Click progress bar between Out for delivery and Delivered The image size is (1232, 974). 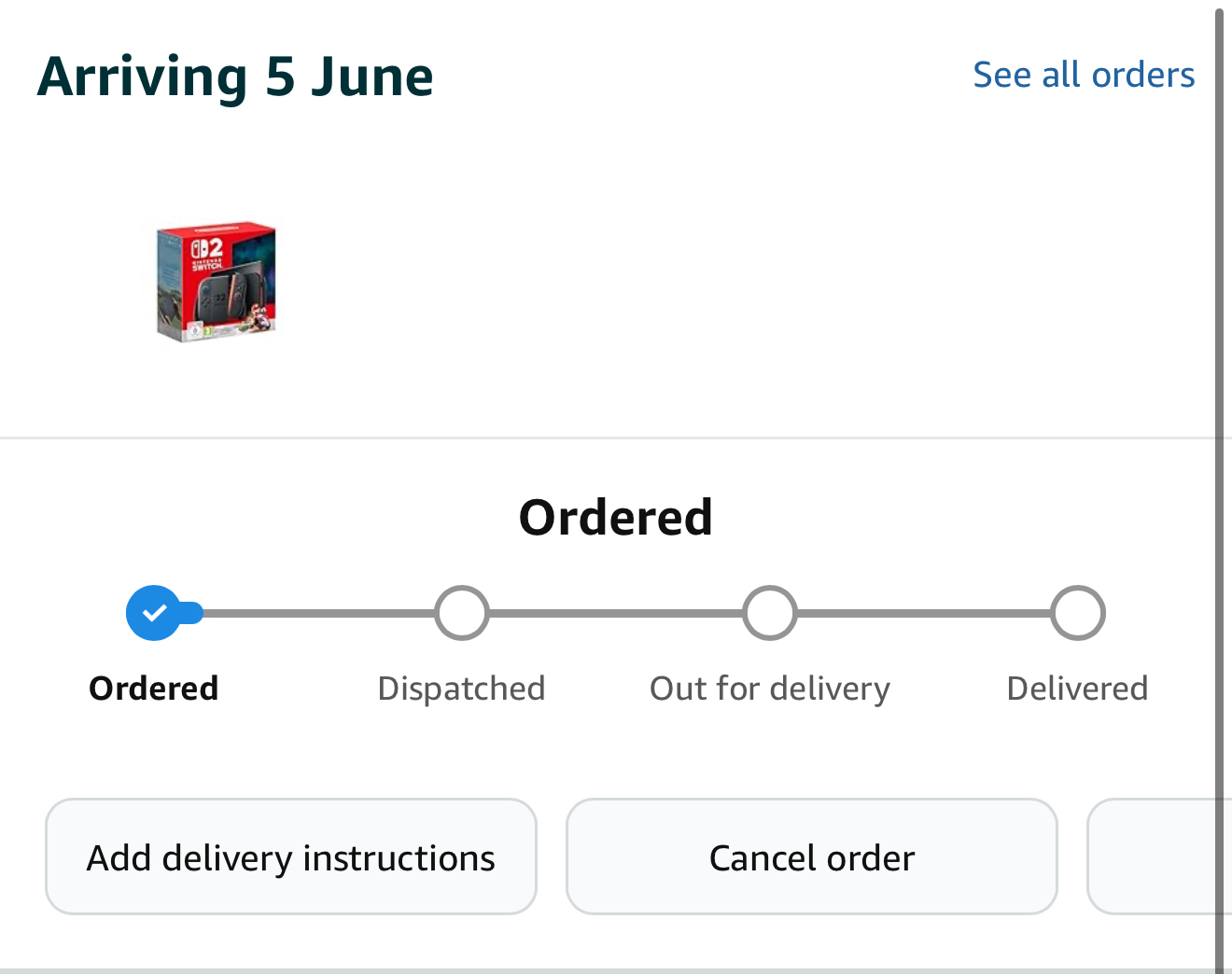[x=924, y=613]
